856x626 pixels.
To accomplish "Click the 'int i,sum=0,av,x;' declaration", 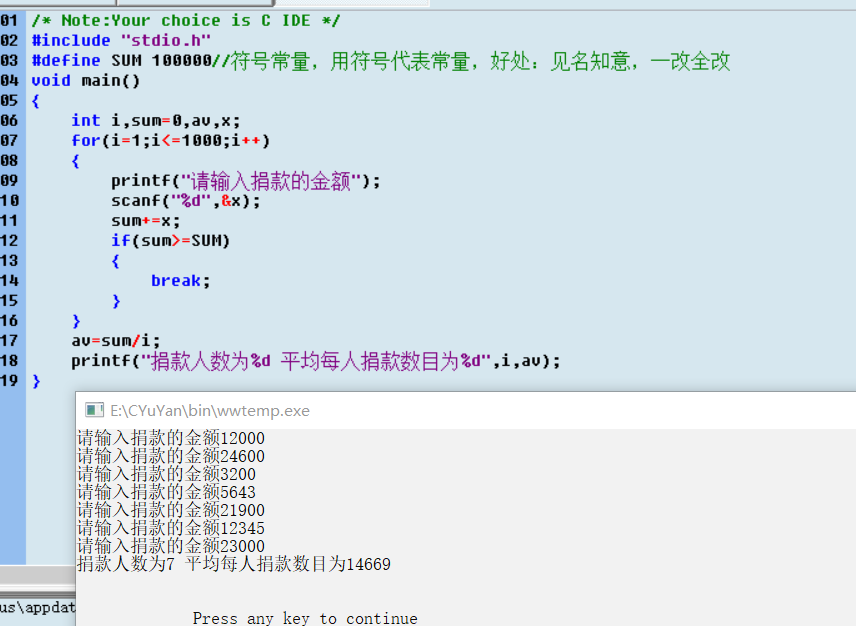I will coord(156,121).
